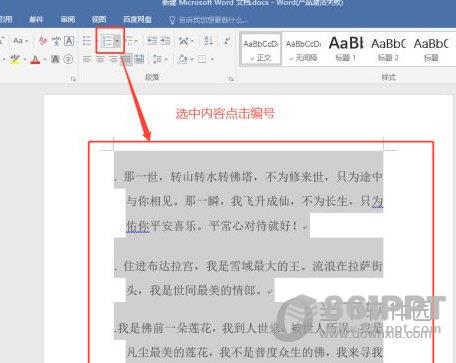Click the Bullets list icon
Screen dimensions: 456x363
point(87,41)
